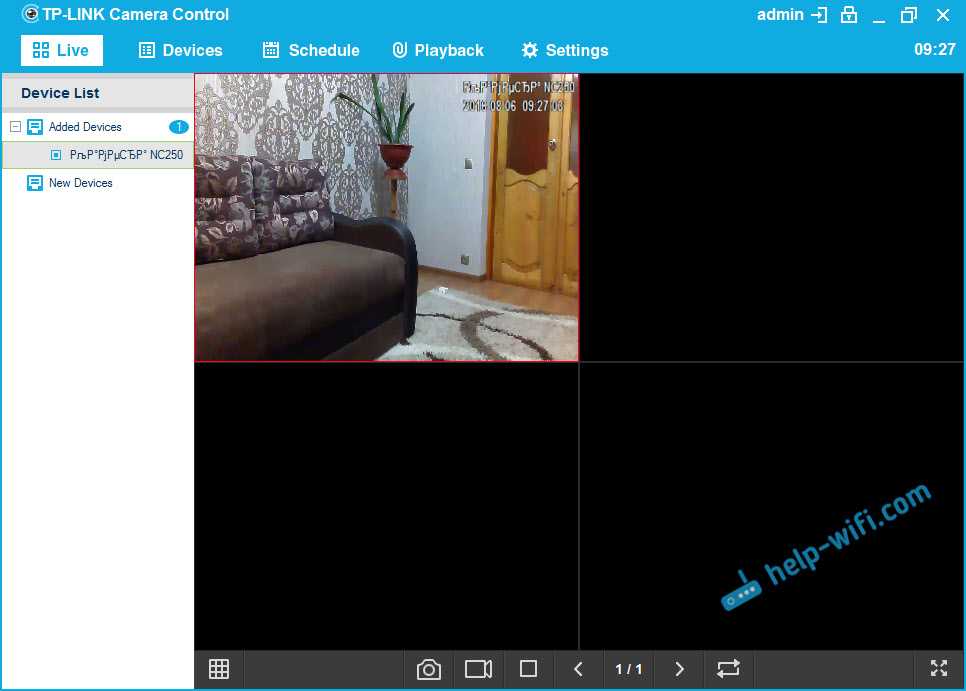The image size is (966, 691).
Task: Toggle the loop cycle view icon
Action: click(x=728, y=669)
